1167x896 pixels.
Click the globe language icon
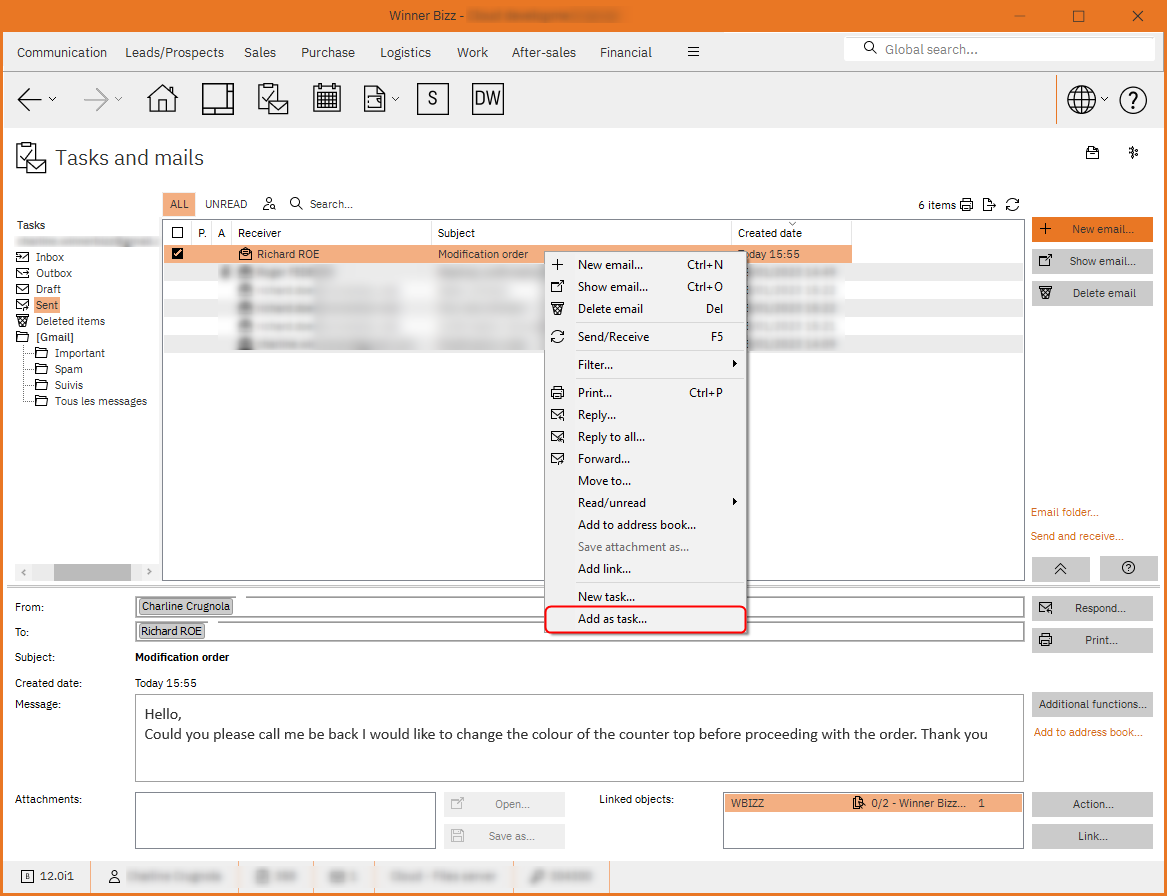point(1083,99)
